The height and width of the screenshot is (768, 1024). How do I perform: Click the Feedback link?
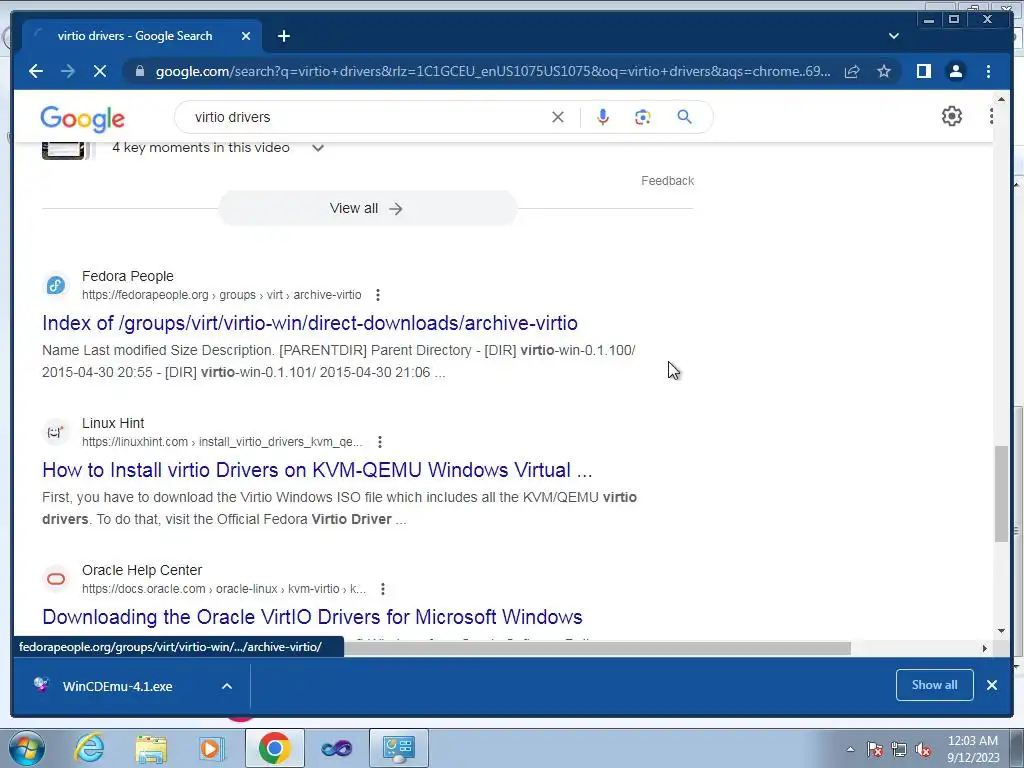coord(667,181)
